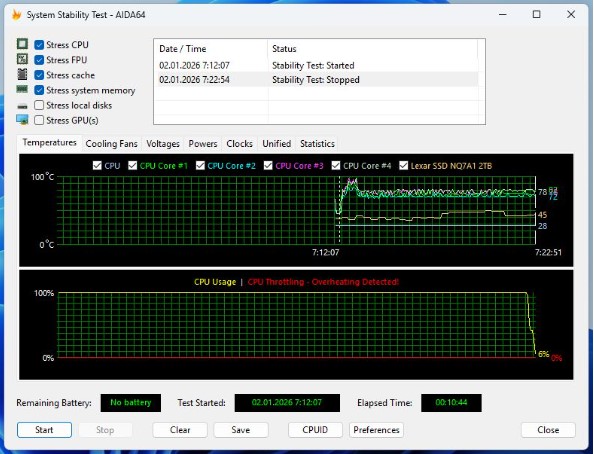Toggle the Lexar SSD NQ7A1 2TB graph checkbox

point(403,166)
